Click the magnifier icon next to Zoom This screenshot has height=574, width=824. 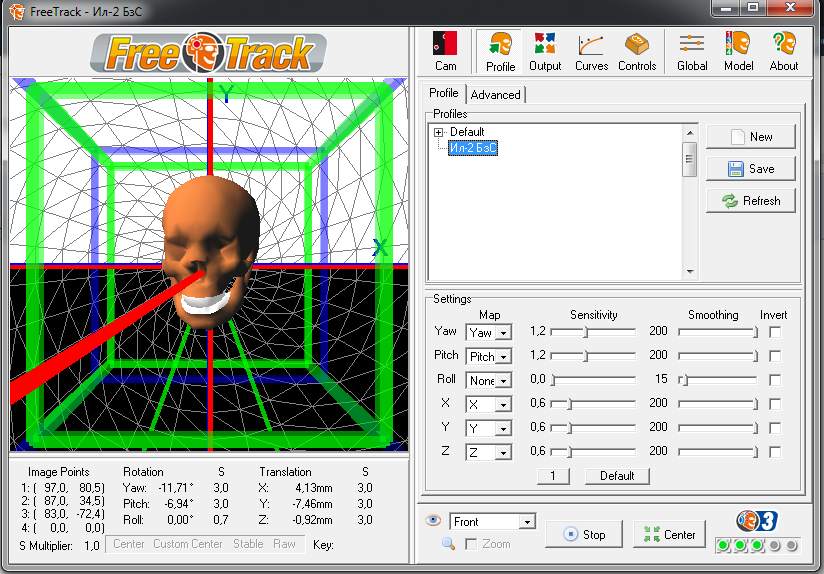point(448,544)
